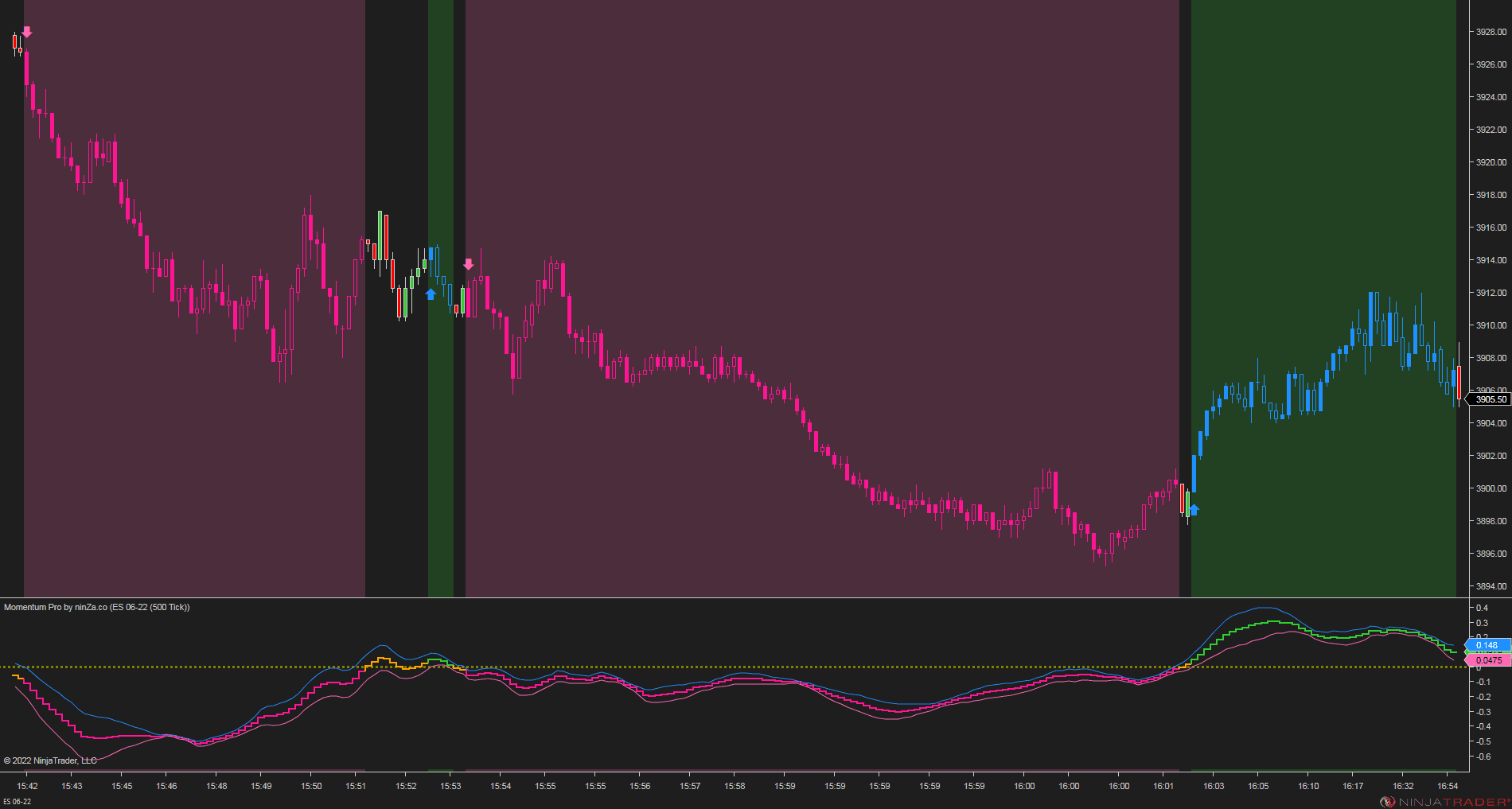The width and height of the screenshot is (1512, 809).
Task: Click the 3922.00 price axis label
Action: click(1491, 130)
